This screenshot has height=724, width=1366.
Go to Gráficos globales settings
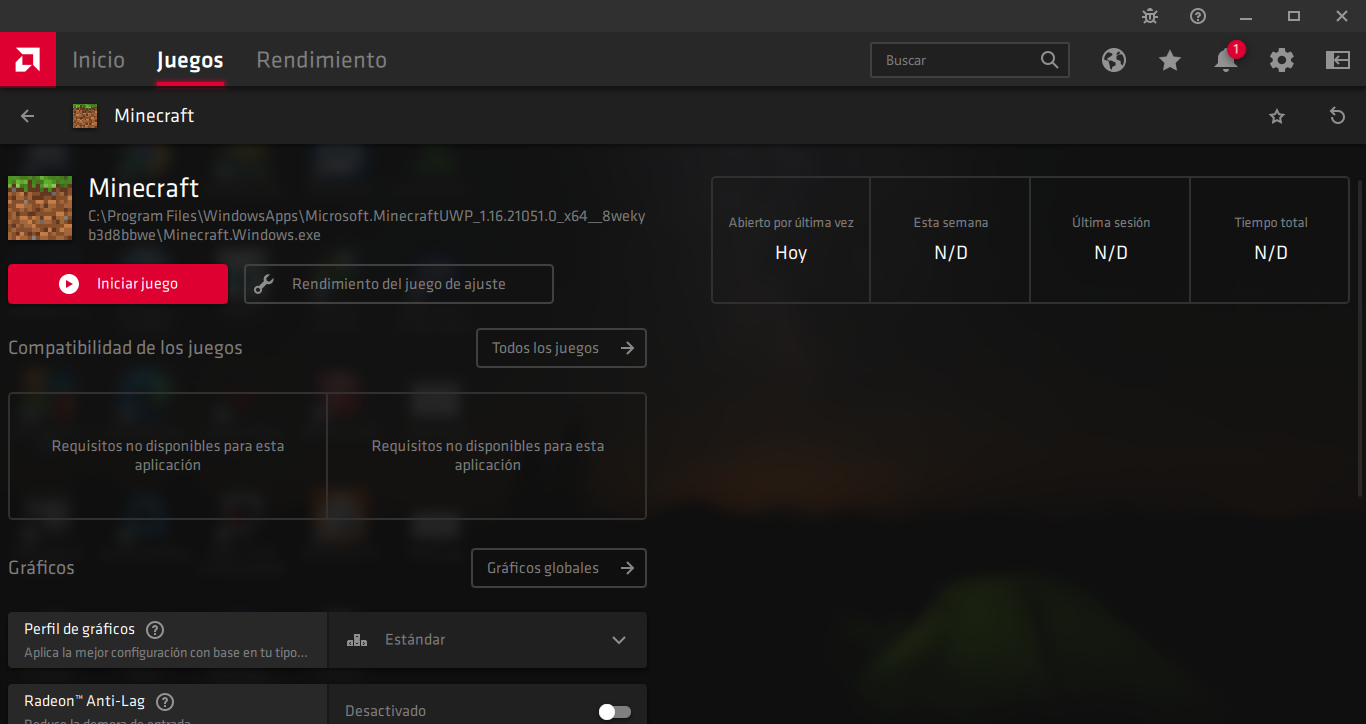559,568
